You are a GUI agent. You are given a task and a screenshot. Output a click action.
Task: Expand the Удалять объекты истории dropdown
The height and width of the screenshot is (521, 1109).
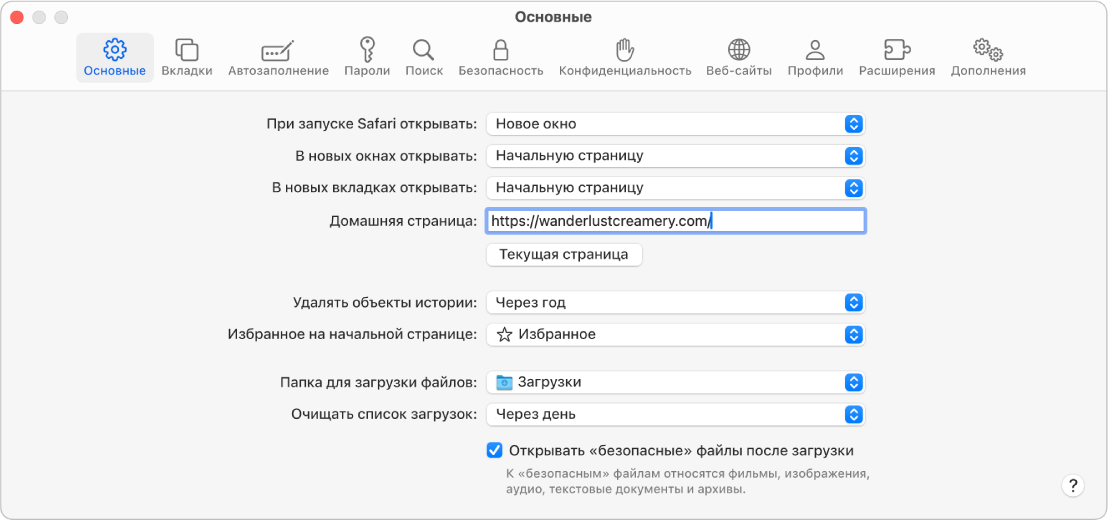[x=676, y=302]
